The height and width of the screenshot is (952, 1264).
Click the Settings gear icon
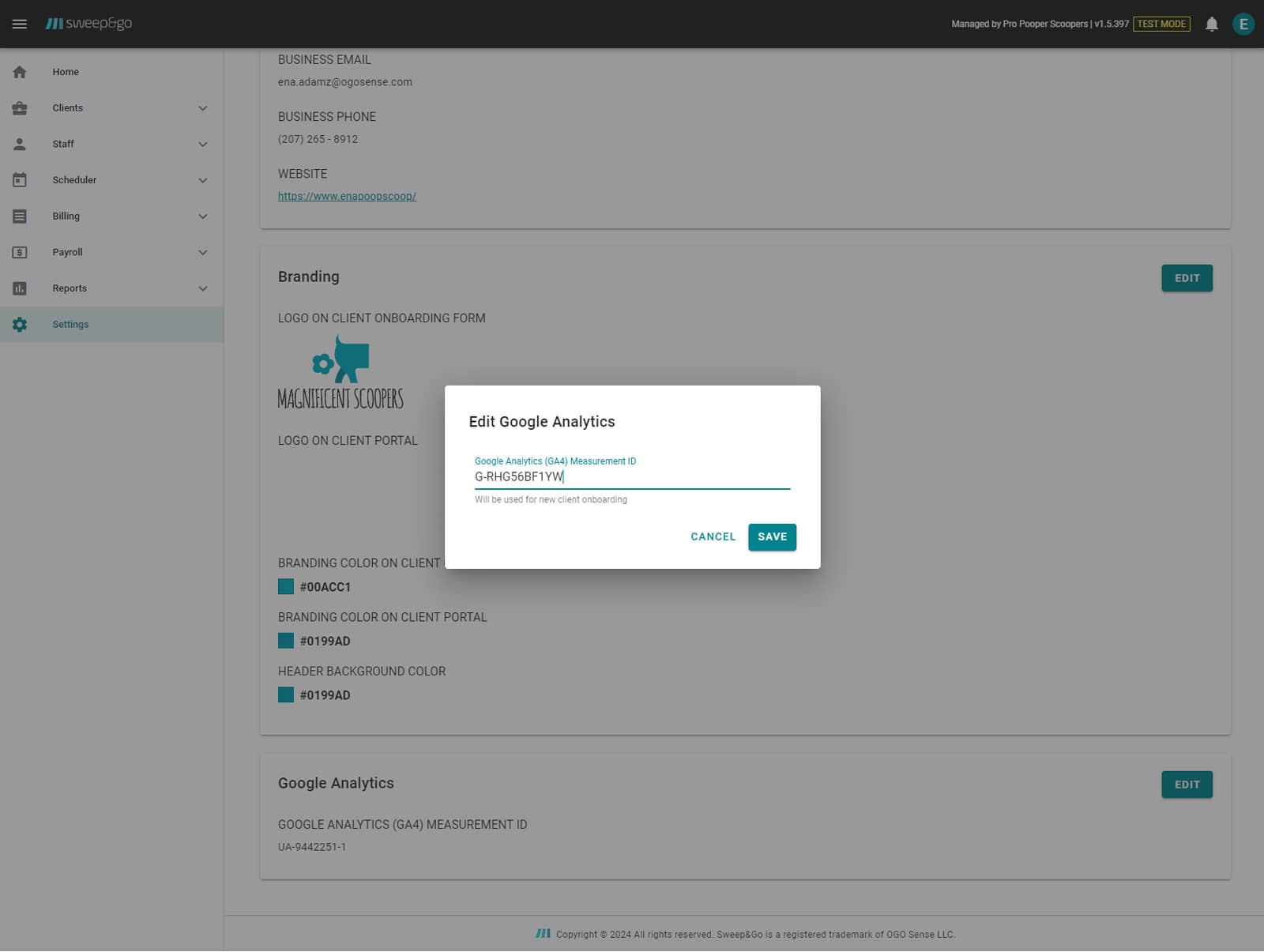19,324
